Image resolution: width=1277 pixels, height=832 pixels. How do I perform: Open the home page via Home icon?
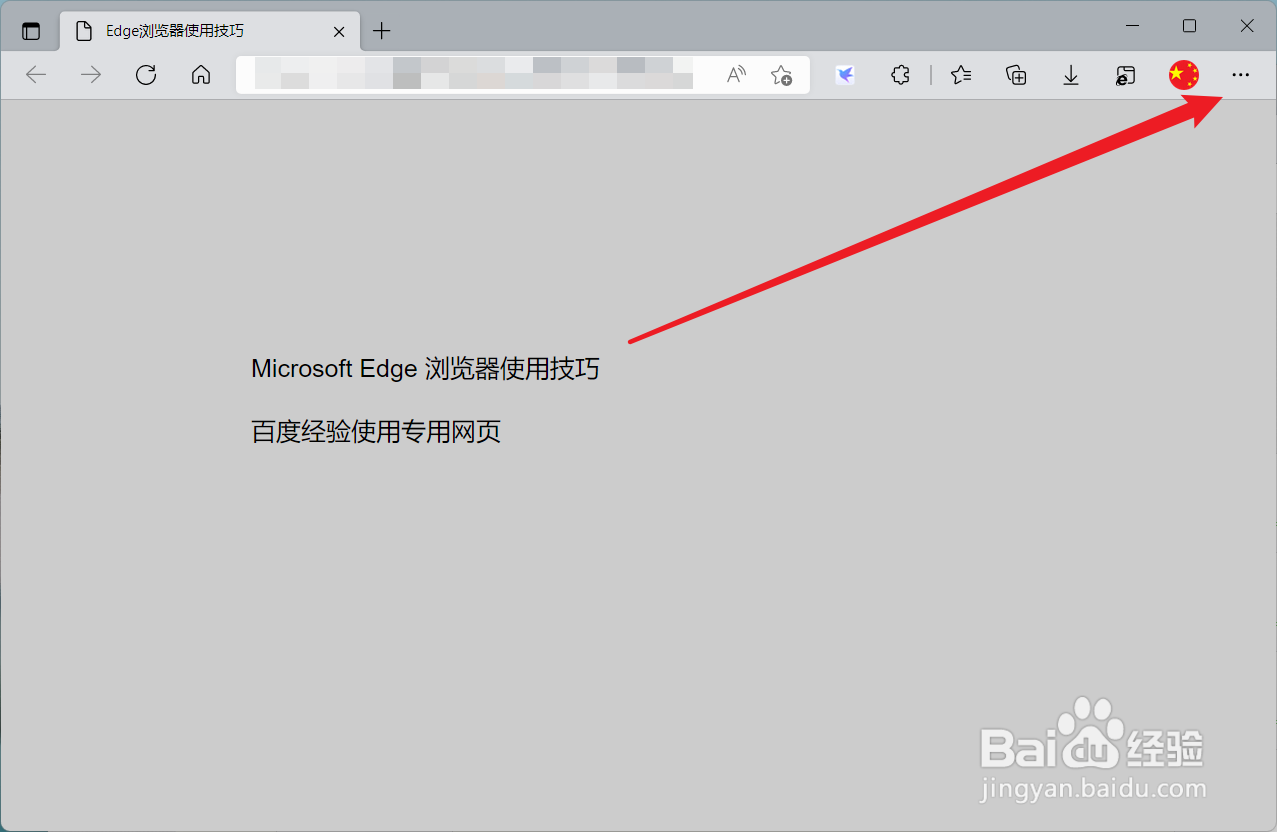pos(201,75)
